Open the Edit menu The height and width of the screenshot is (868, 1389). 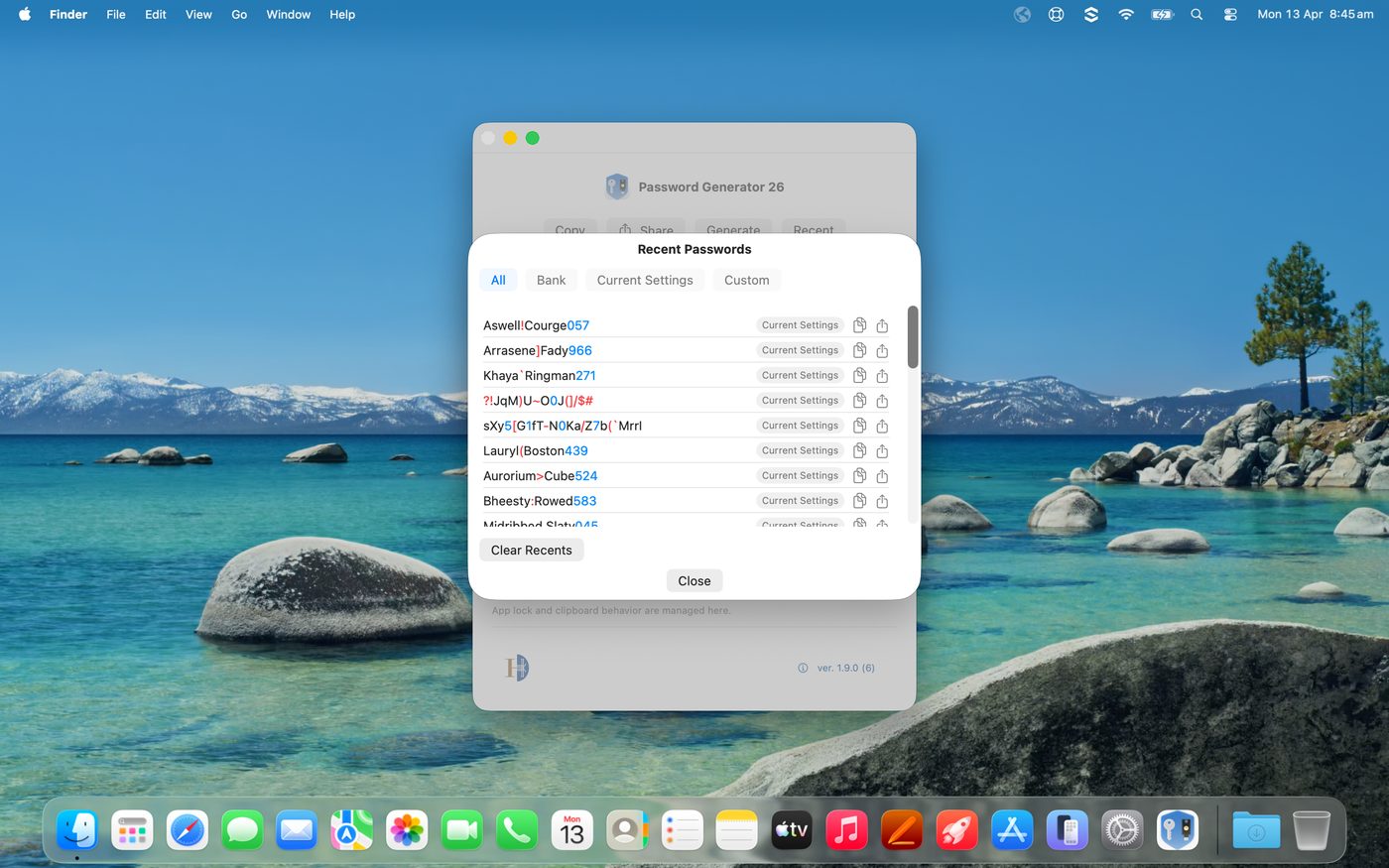coord(156,15)
